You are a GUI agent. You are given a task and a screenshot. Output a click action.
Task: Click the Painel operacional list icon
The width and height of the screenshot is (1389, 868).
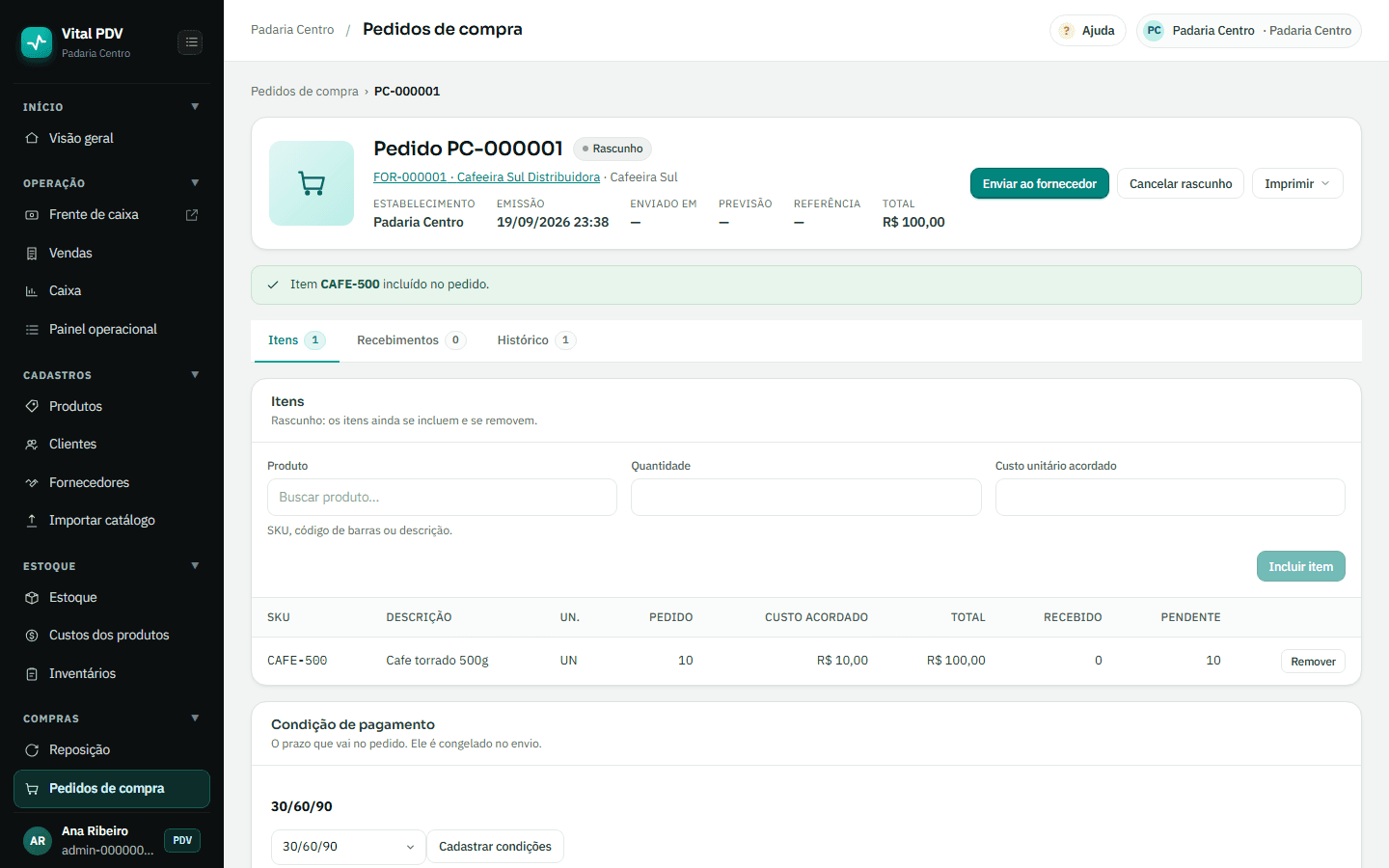coord(32,330)
